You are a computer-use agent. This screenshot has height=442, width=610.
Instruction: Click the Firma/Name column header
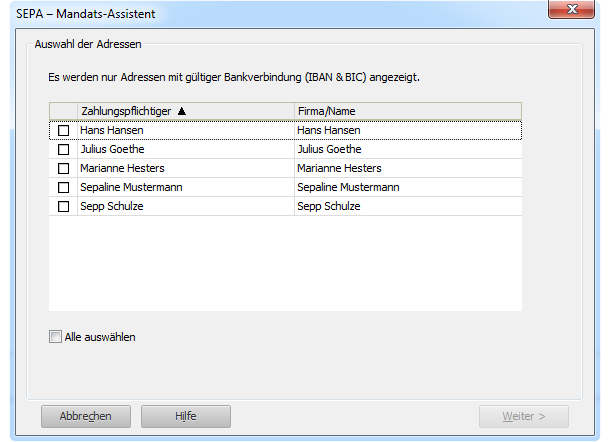[x=326, y=112]
